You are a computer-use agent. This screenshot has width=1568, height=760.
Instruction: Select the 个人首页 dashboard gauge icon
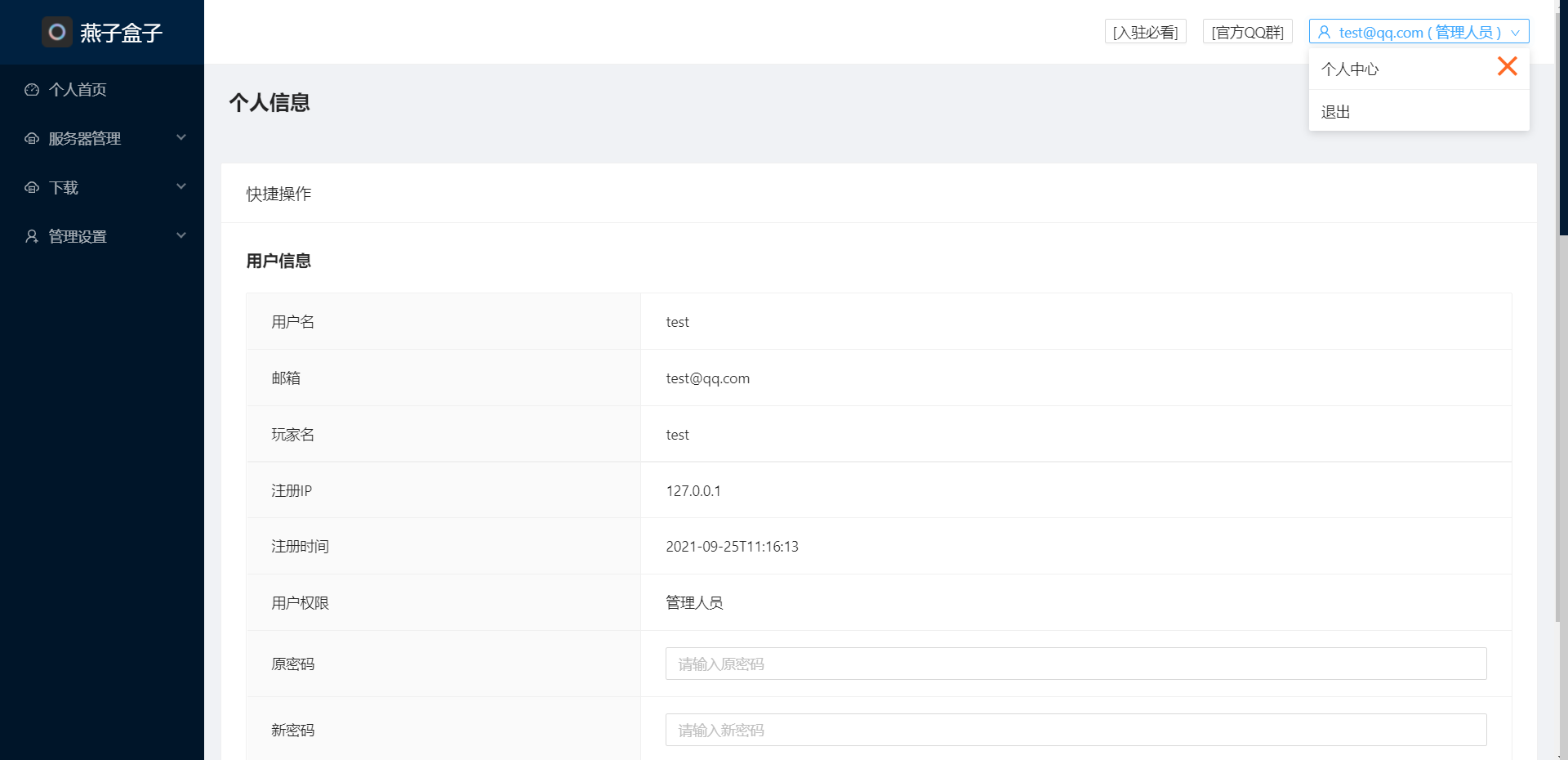[31, 90]
